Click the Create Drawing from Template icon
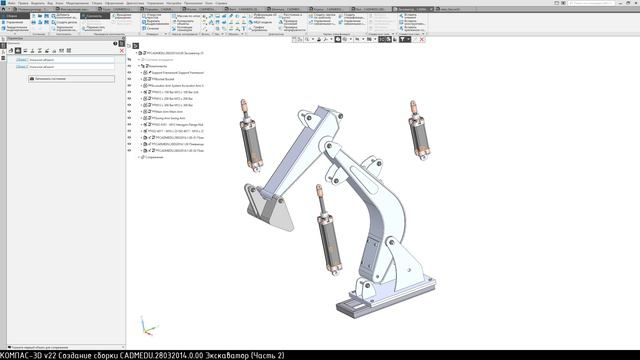The height and width of the screenshot is (360, 640). click(x=311, y=16)
